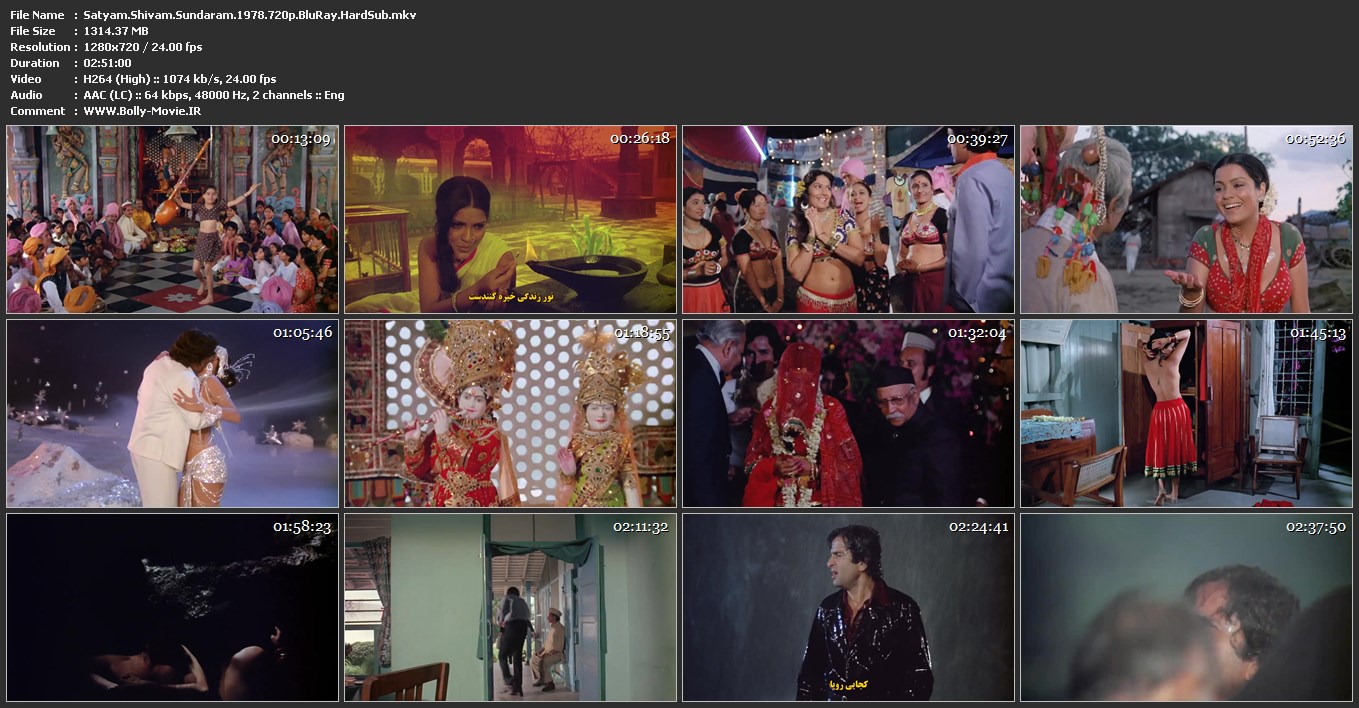This screenshot has width=1359, height=708.
Task: Click the duration value 02:51:00
Action: (107, 63)
